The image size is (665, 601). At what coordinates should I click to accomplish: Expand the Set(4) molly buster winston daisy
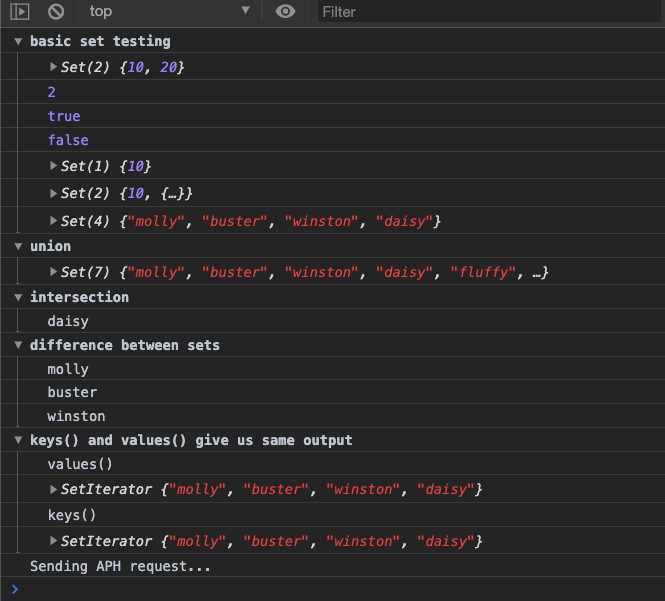tap(53, 221)
